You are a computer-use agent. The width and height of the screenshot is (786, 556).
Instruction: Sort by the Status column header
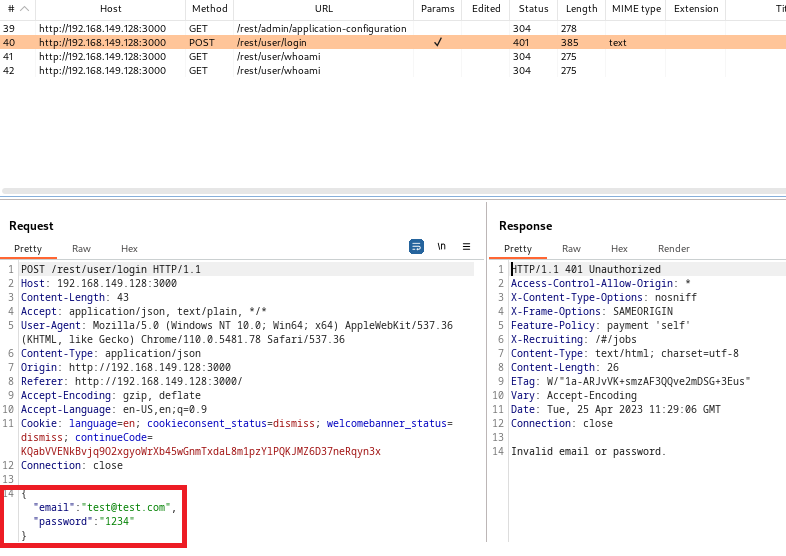click(533, 9)
